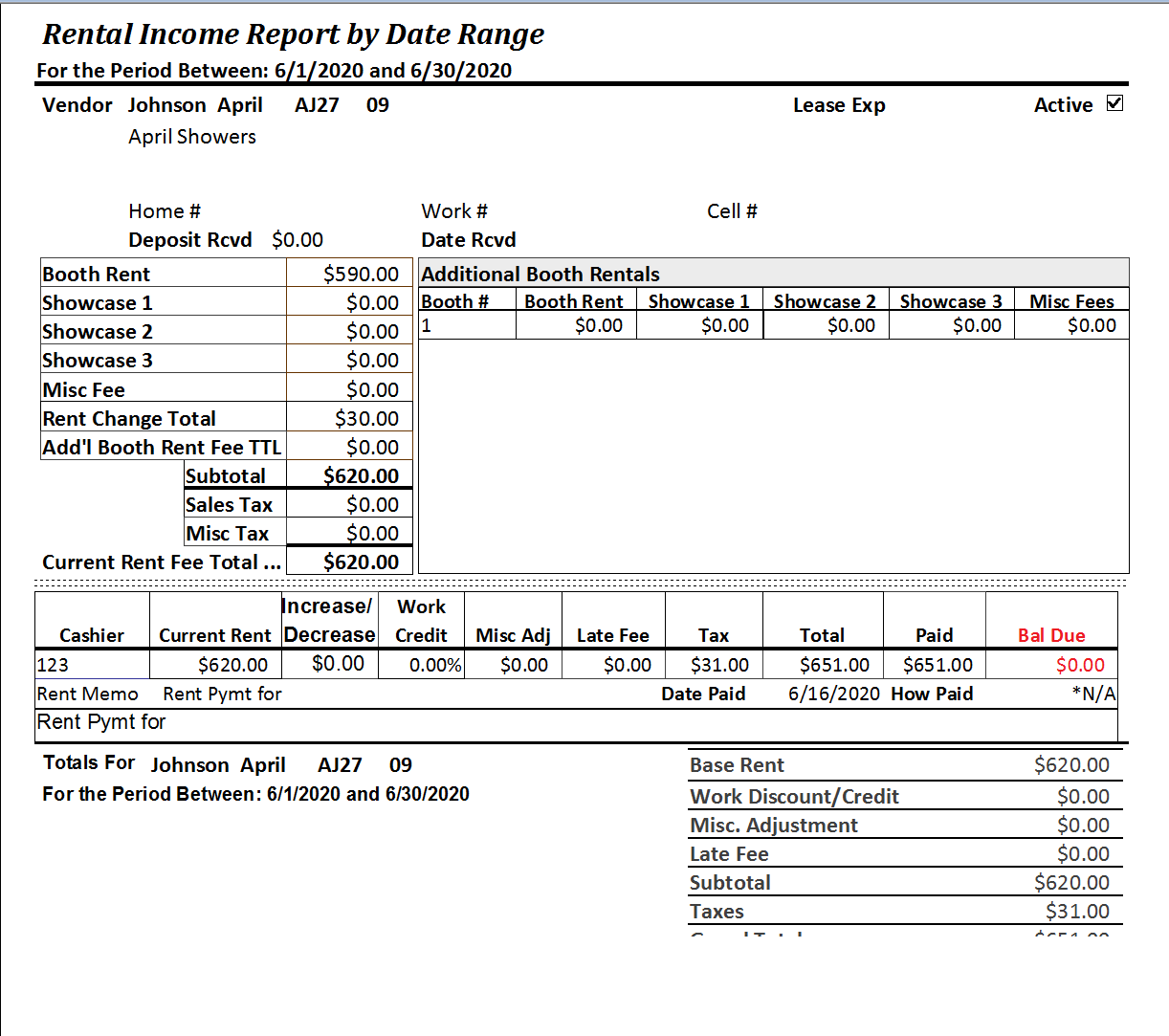This screenshot has width=1169, height=1036.
Task: Select the Rent Change Total value $30.00
Action: [x=366, y=419]
